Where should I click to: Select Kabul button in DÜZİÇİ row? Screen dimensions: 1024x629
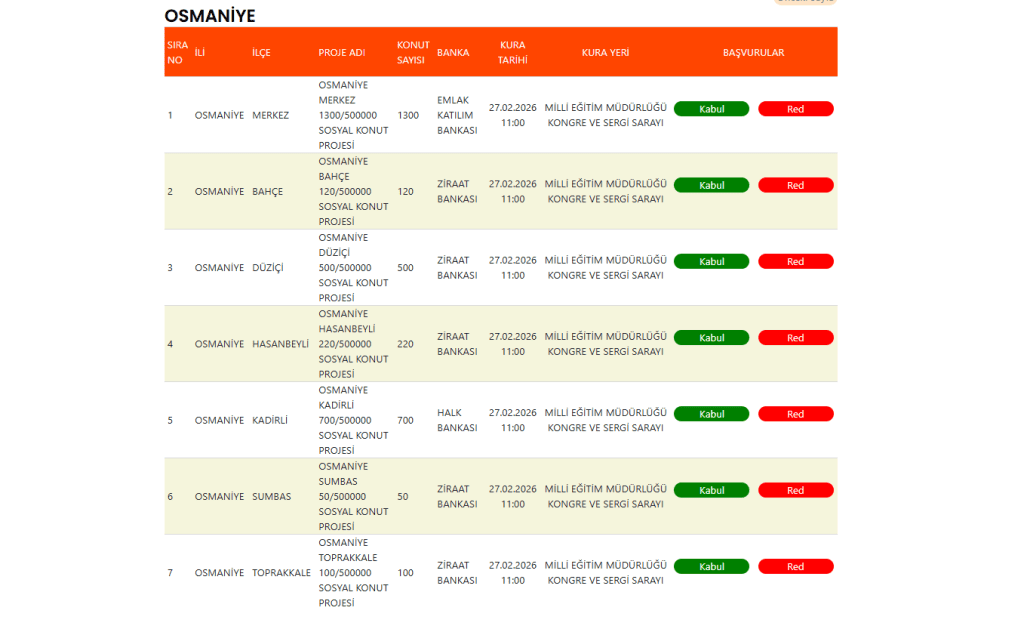tap(711, 261)
